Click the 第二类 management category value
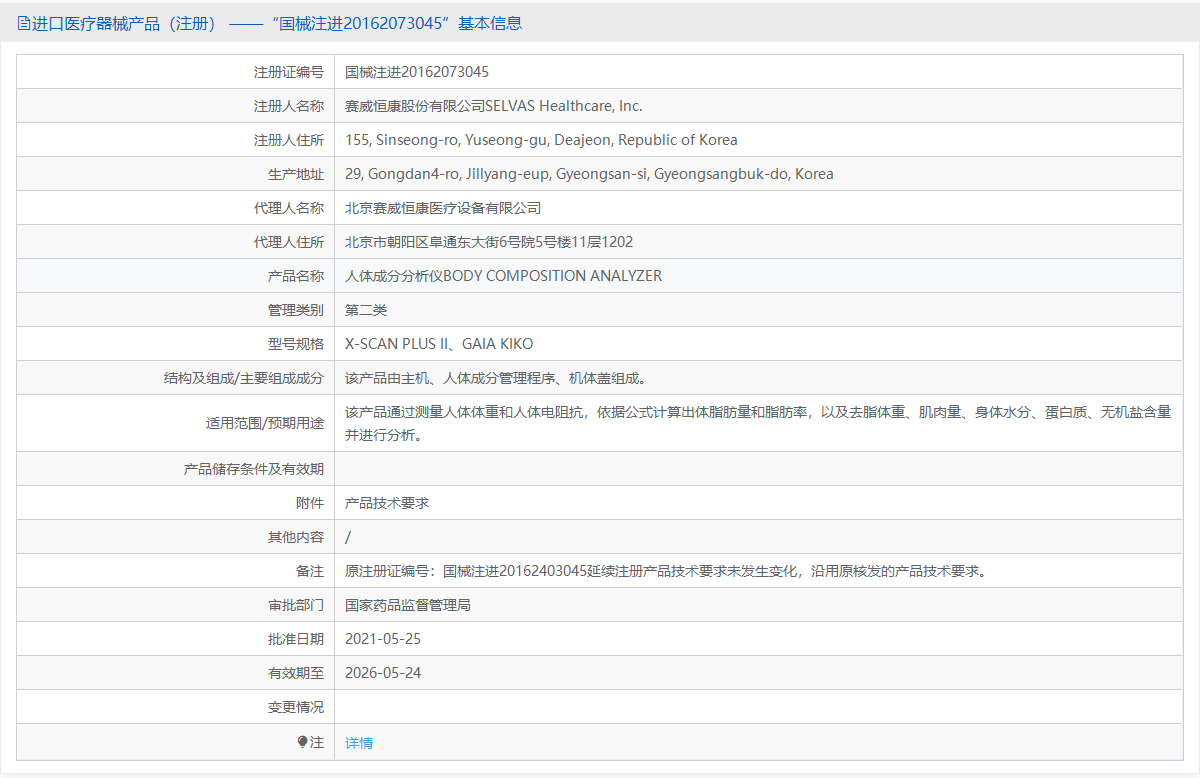 pos(366,310)
